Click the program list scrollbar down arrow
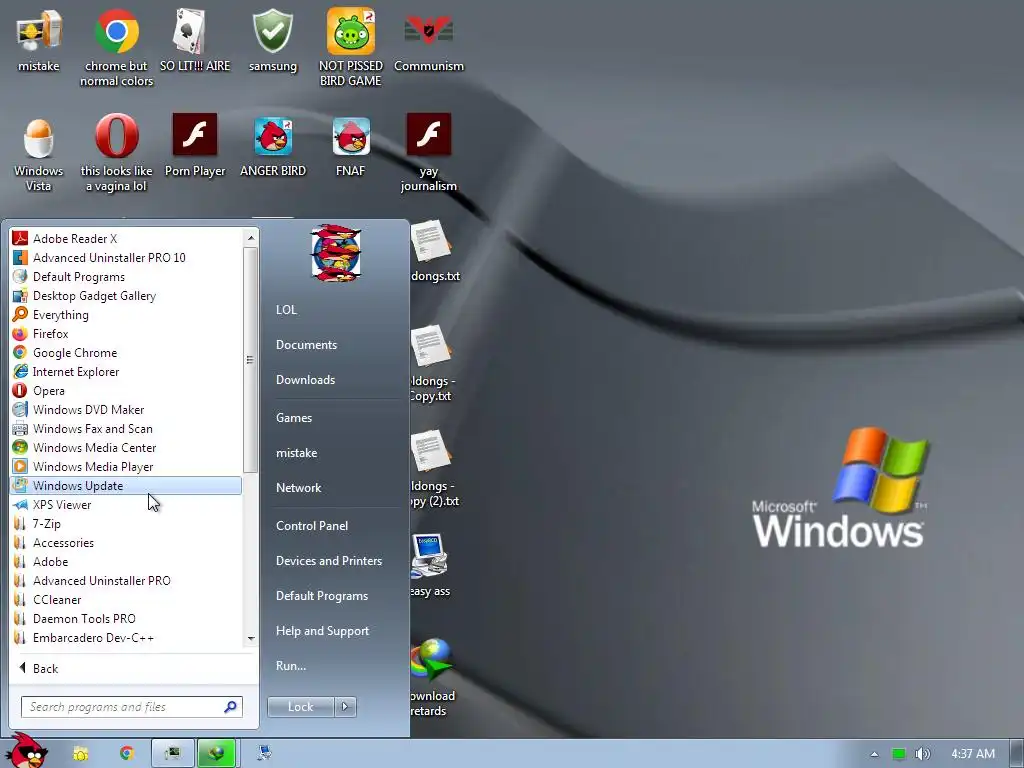This screenshot has height=768, width=1024. [251, 639]
